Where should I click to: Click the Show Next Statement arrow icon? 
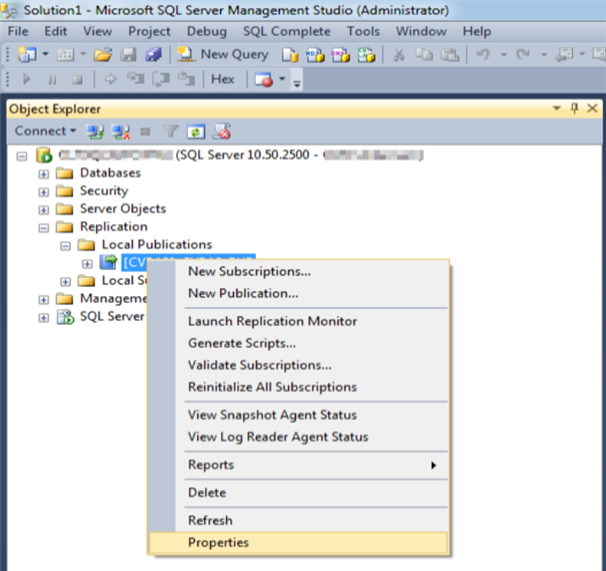click(x=111, y=79)
